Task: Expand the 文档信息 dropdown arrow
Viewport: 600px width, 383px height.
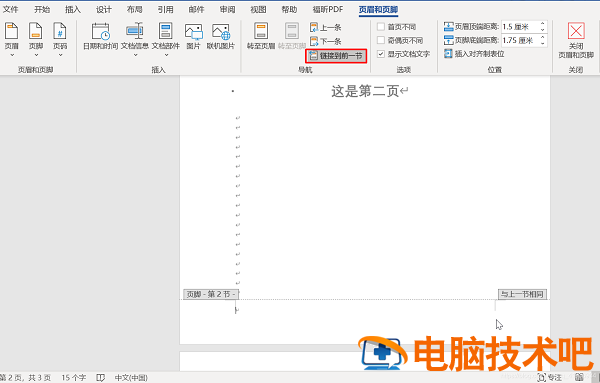Action: coord(135,55)
